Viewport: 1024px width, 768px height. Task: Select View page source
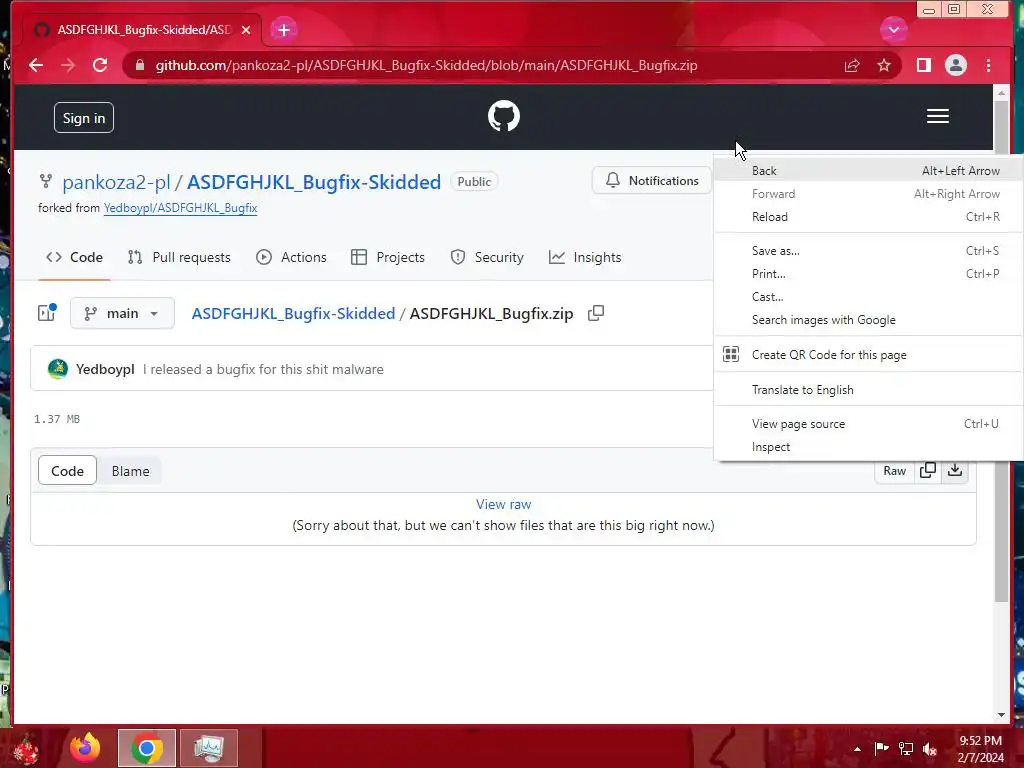click(x=869, y=424)
